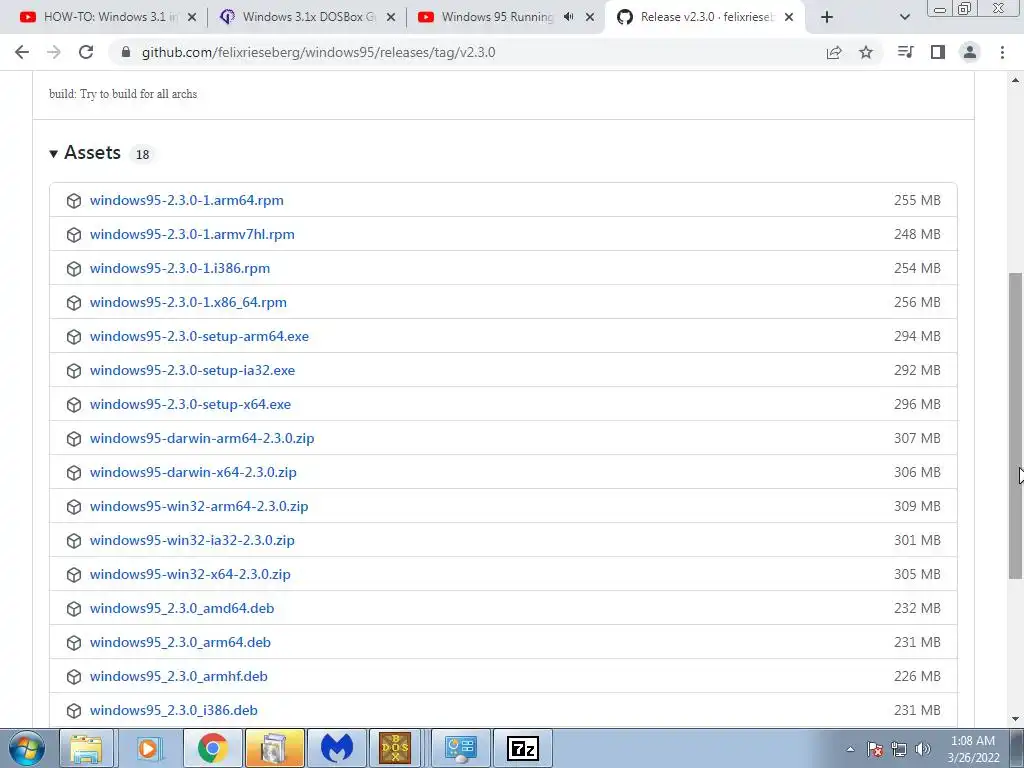1024x768 pixels.
Task: Click 'build: Try to build for all archs' text
Action: coord(123,94)
